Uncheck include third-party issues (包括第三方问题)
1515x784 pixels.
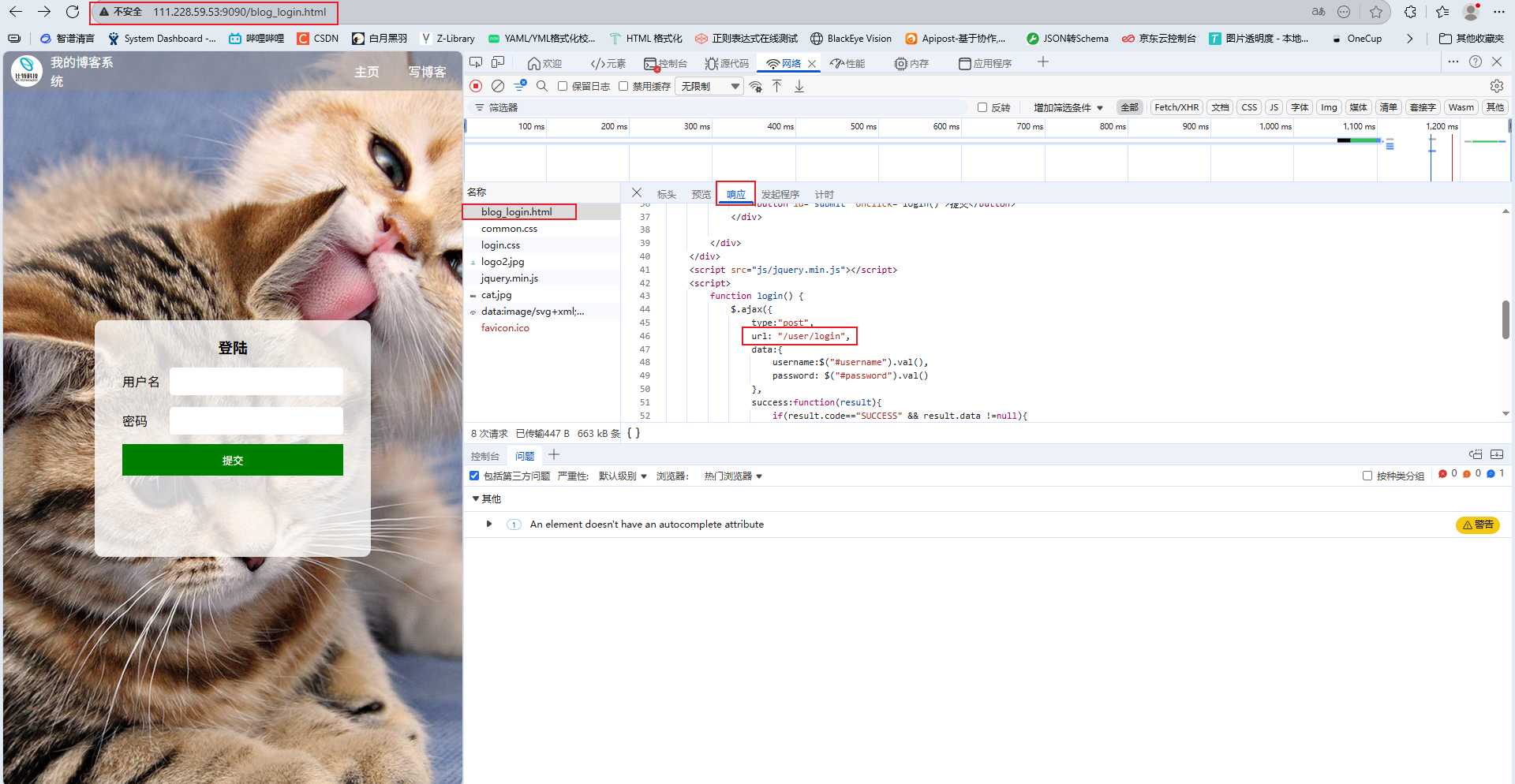[x=474, y=476]
